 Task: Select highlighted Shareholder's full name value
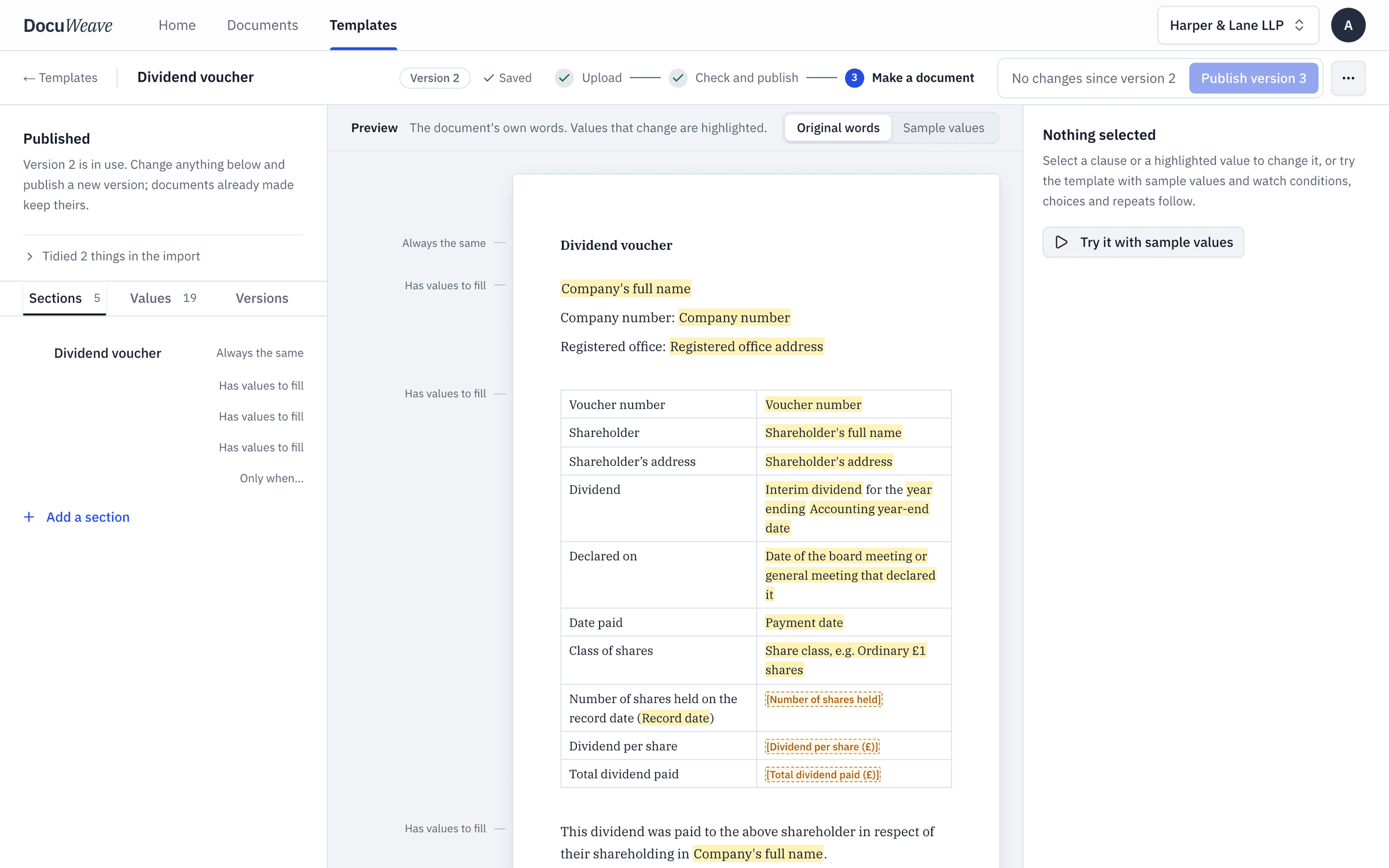pos(833,433)
